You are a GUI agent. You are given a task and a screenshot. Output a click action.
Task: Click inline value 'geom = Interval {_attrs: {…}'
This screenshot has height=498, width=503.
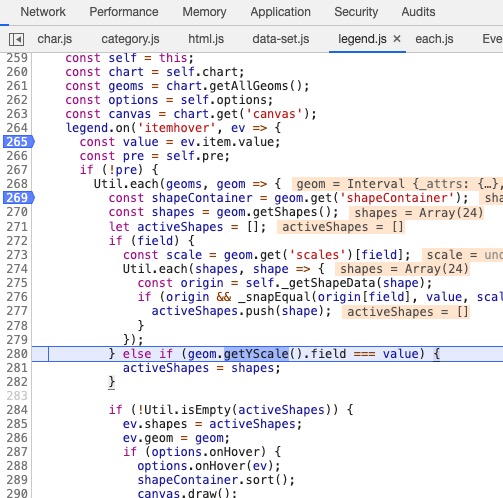(397, 184)
